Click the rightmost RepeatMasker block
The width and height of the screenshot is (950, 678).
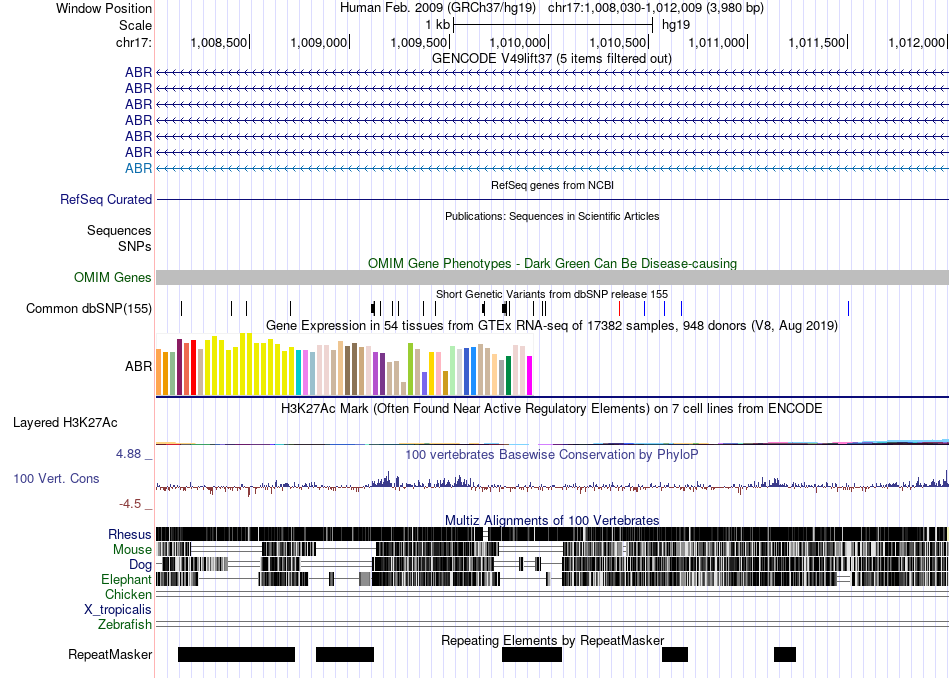tap(785, 654)
